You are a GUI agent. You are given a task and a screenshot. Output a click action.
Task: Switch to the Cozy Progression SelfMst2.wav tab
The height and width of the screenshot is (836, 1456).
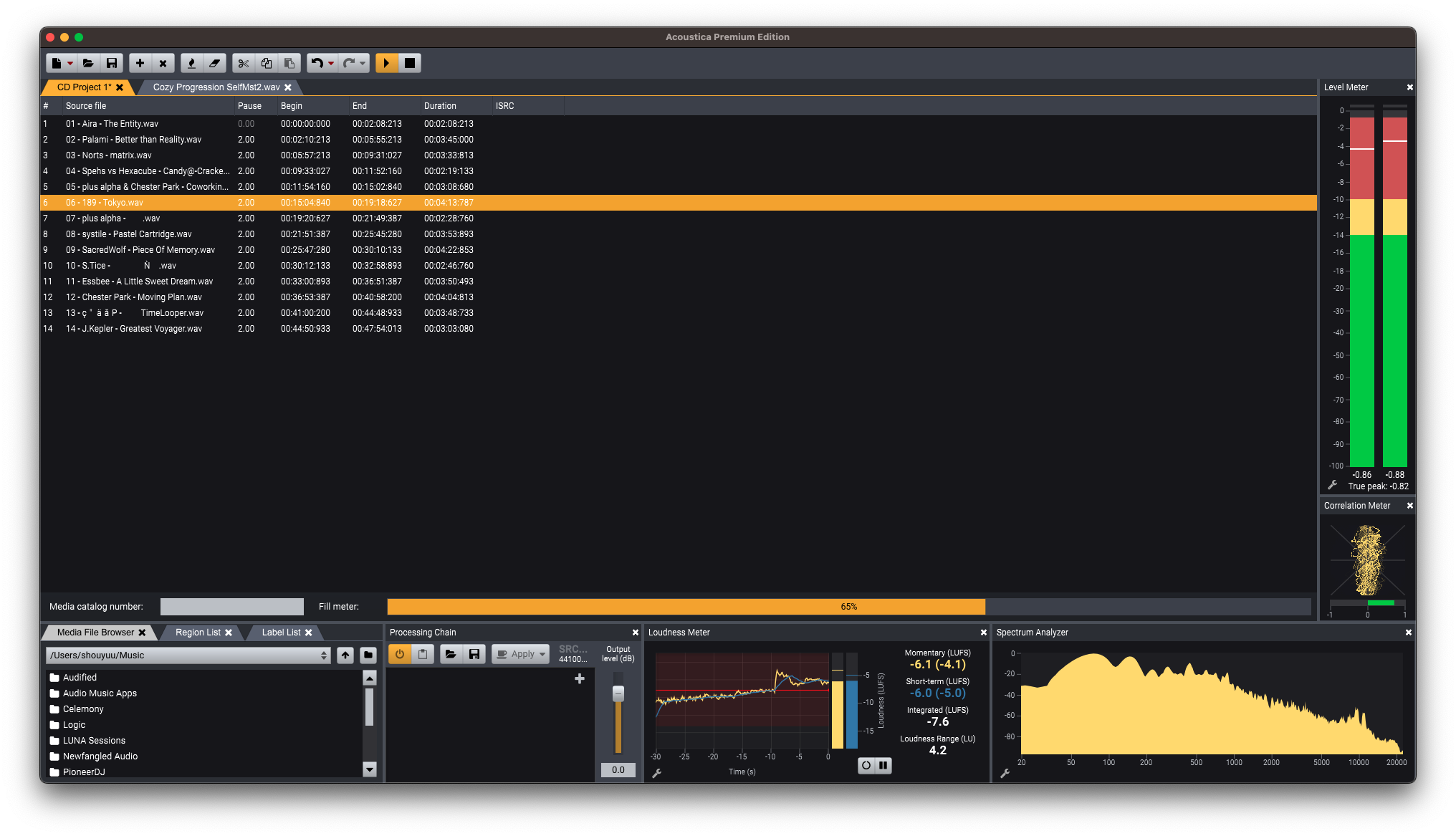(x=216, y=87)
